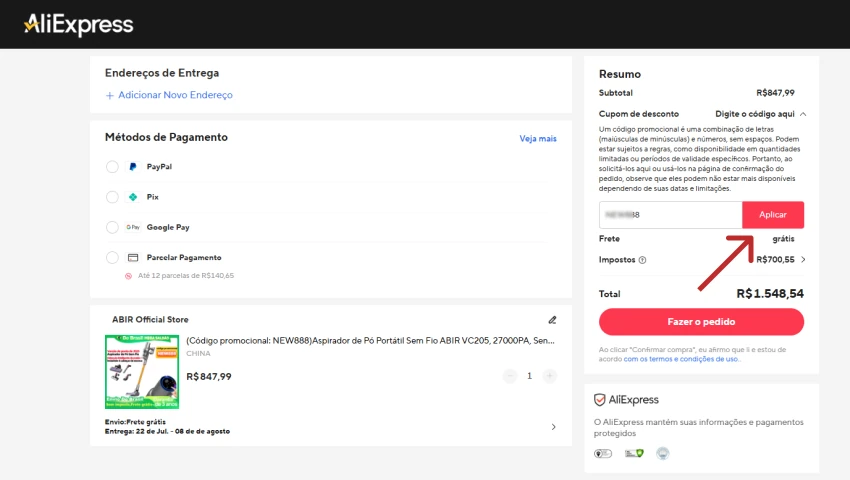Select Google Pay radio button

click(x=112, y=227)
